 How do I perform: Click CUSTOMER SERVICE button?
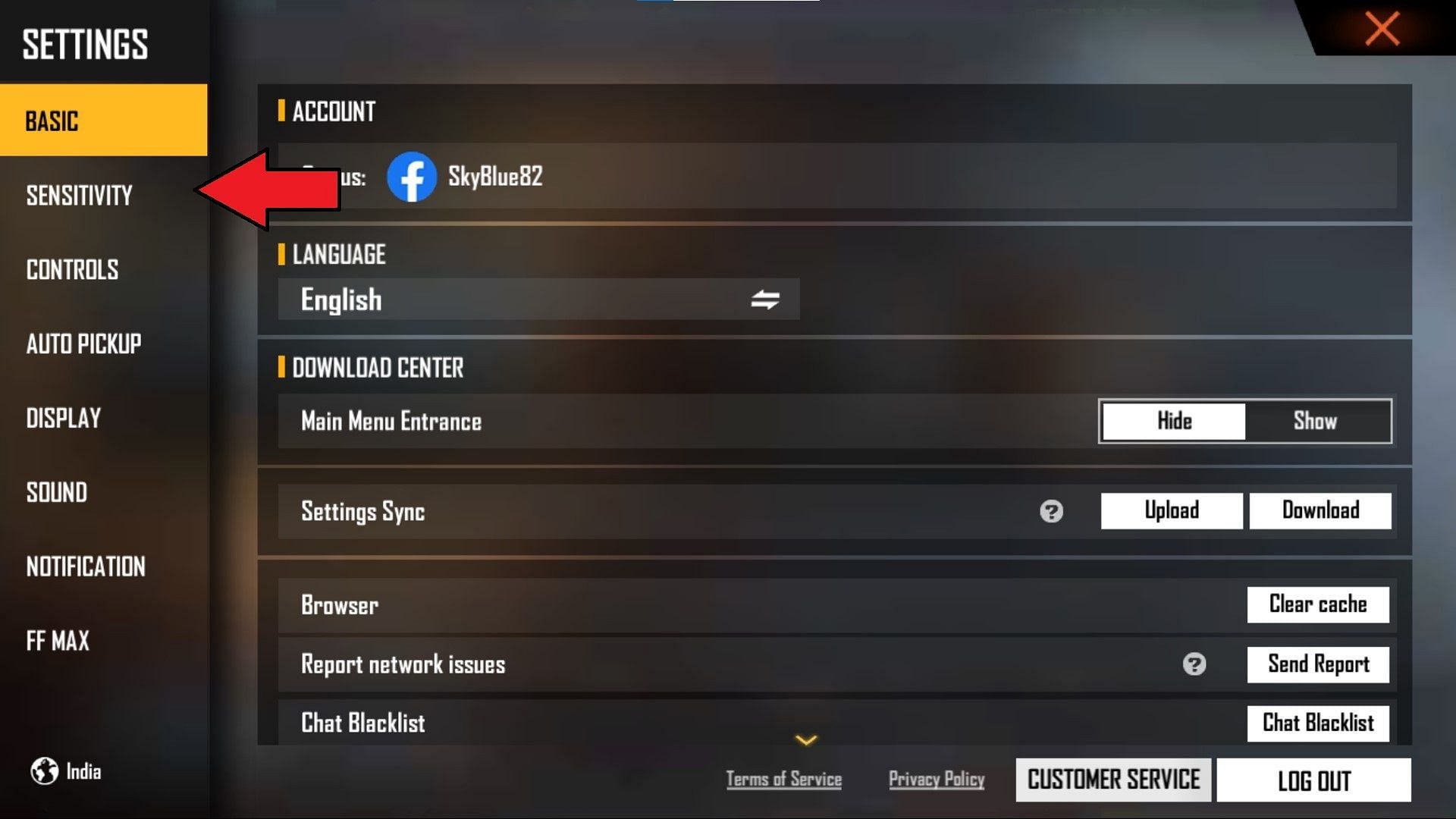[1114, 779]
